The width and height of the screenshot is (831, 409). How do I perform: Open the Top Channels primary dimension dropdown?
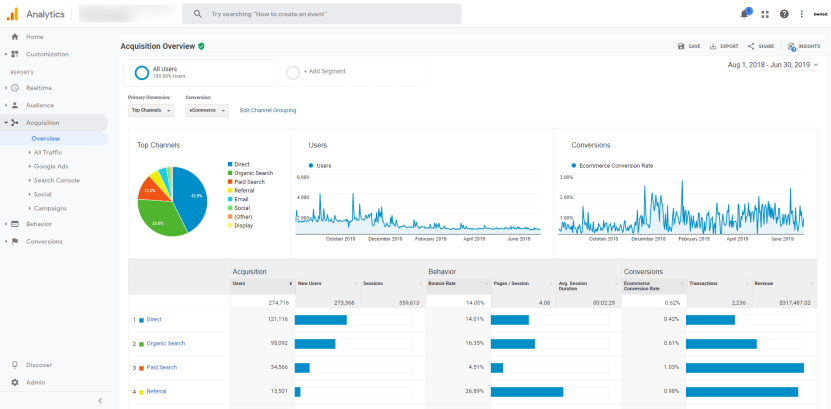(x=151, y=110)
